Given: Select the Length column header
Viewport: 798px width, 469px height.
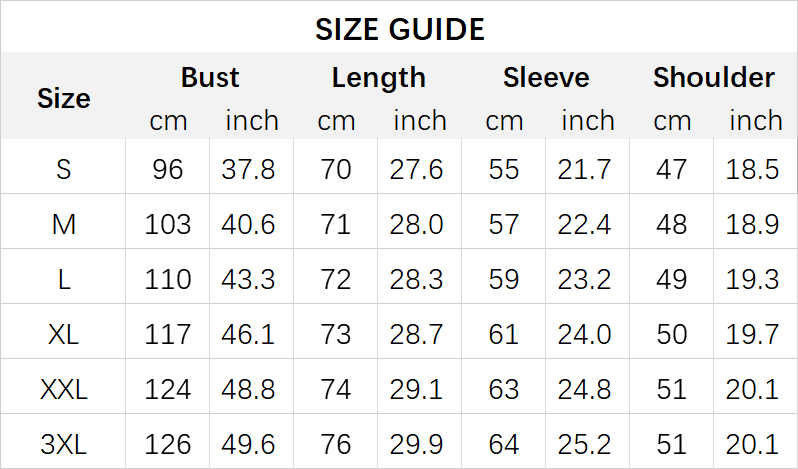Looking at the screenshot, I should pos(378,78).
